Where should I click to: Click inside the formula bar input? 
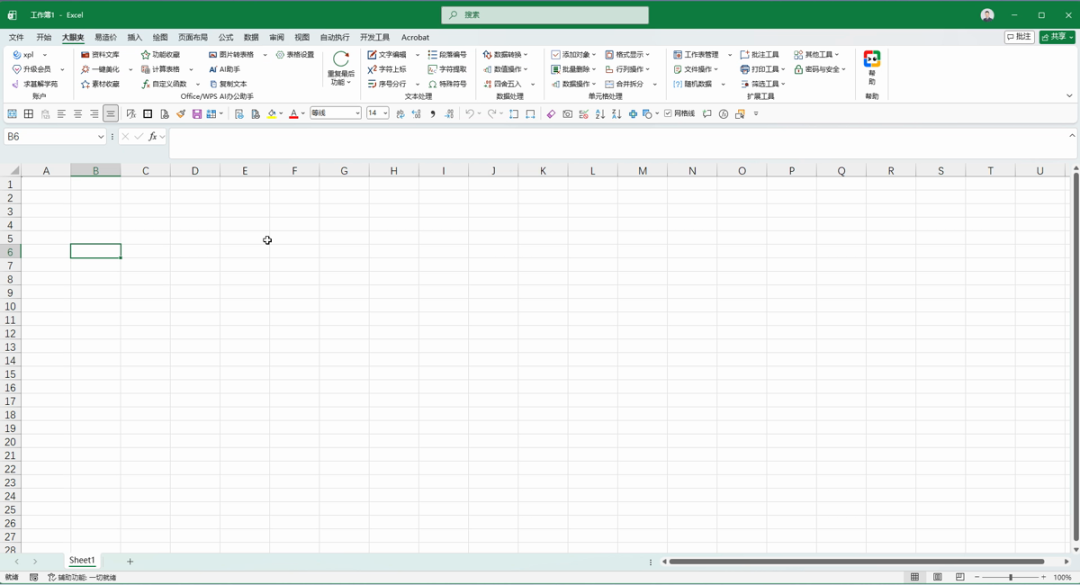(x=616, y=136)
